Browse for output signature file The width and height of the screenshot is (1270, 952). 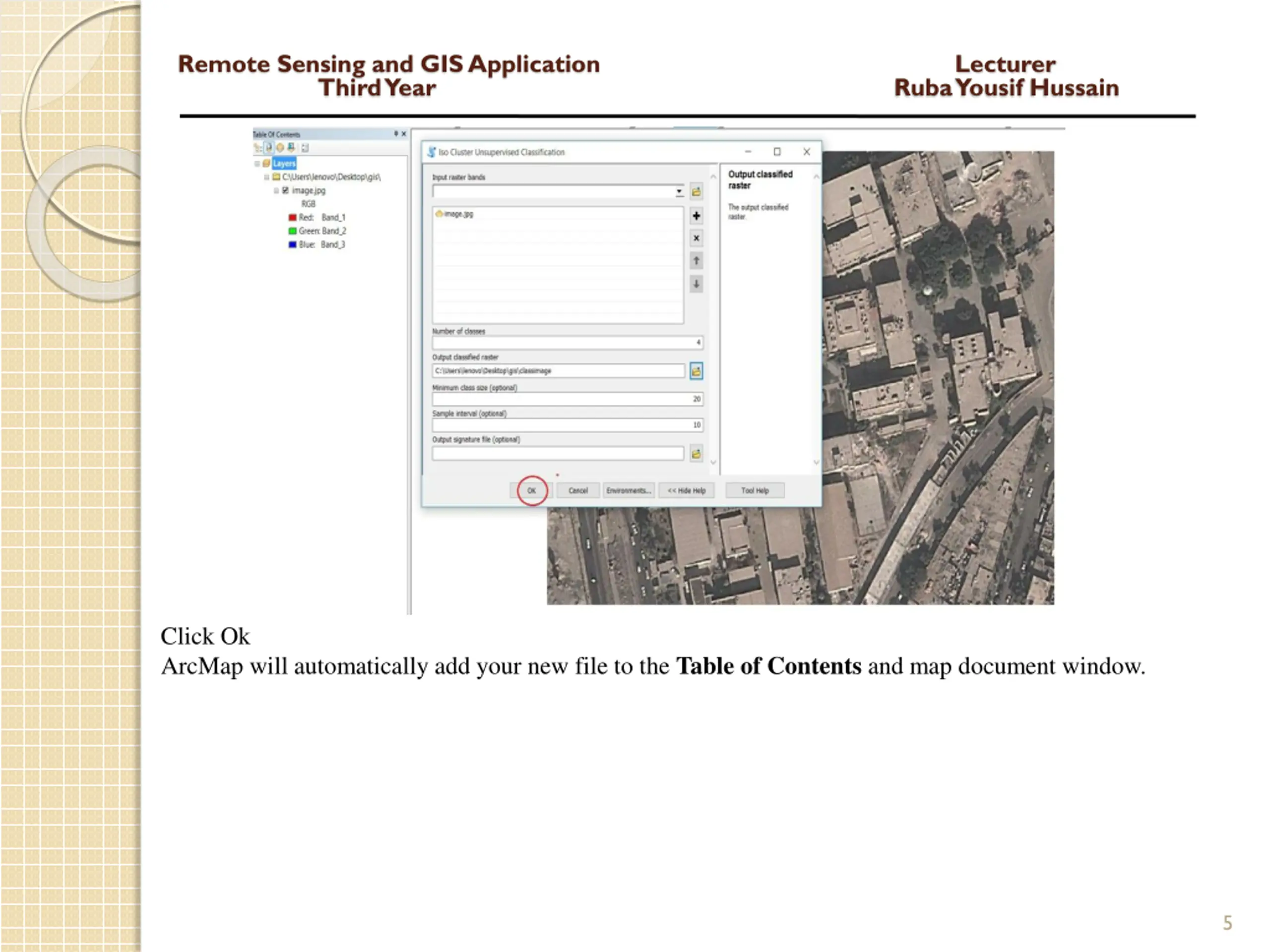696,454
